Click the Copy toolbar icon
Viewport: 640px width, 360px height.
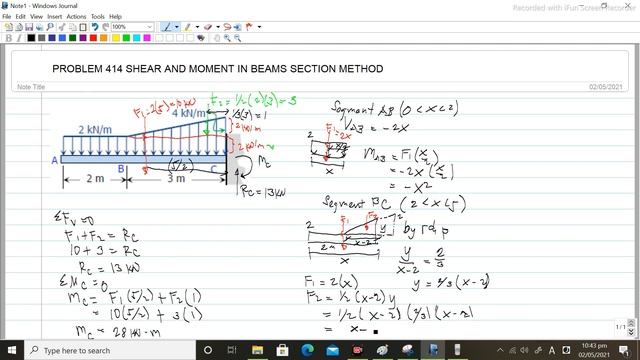tap(73, 27)
